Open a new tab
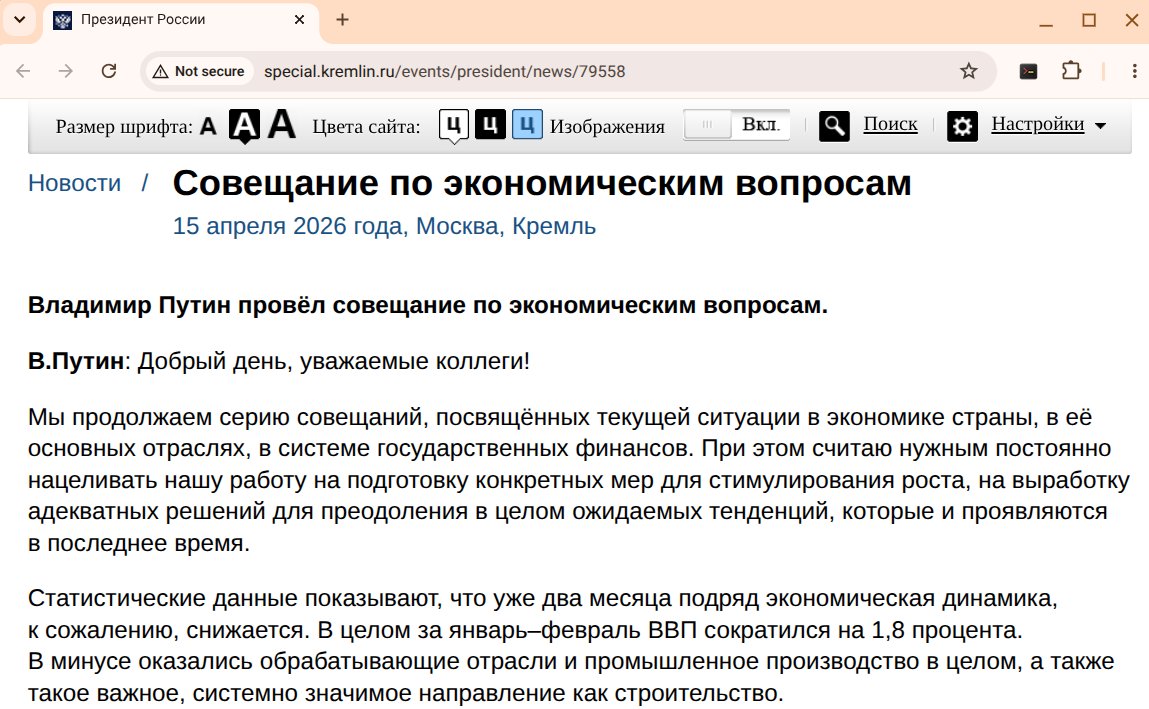Screen dimensions: 1149x709 342,20
